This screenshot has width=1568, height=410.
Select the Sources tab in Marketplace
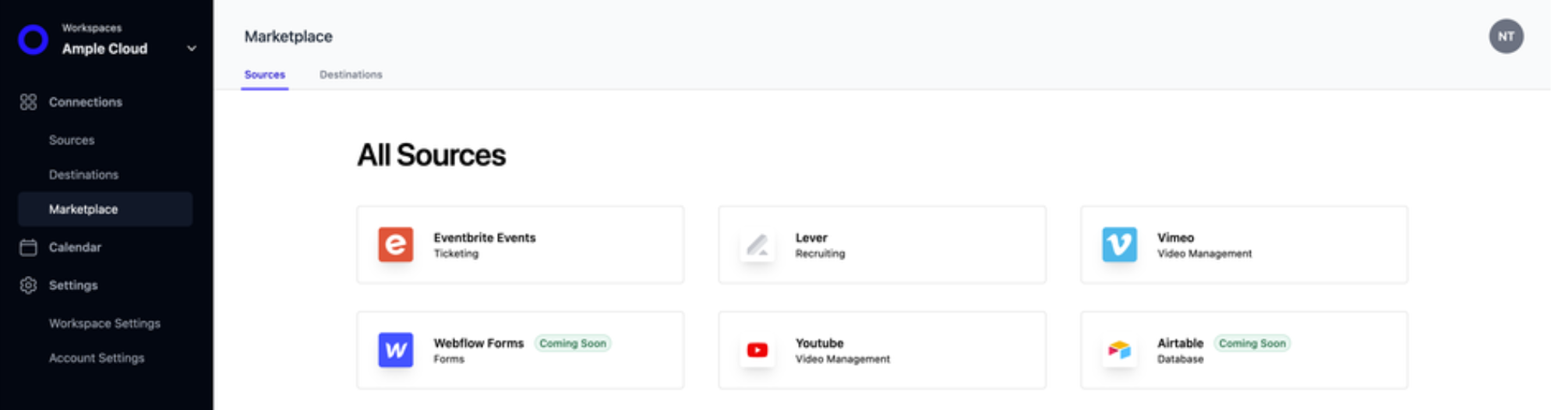point(264,75)
